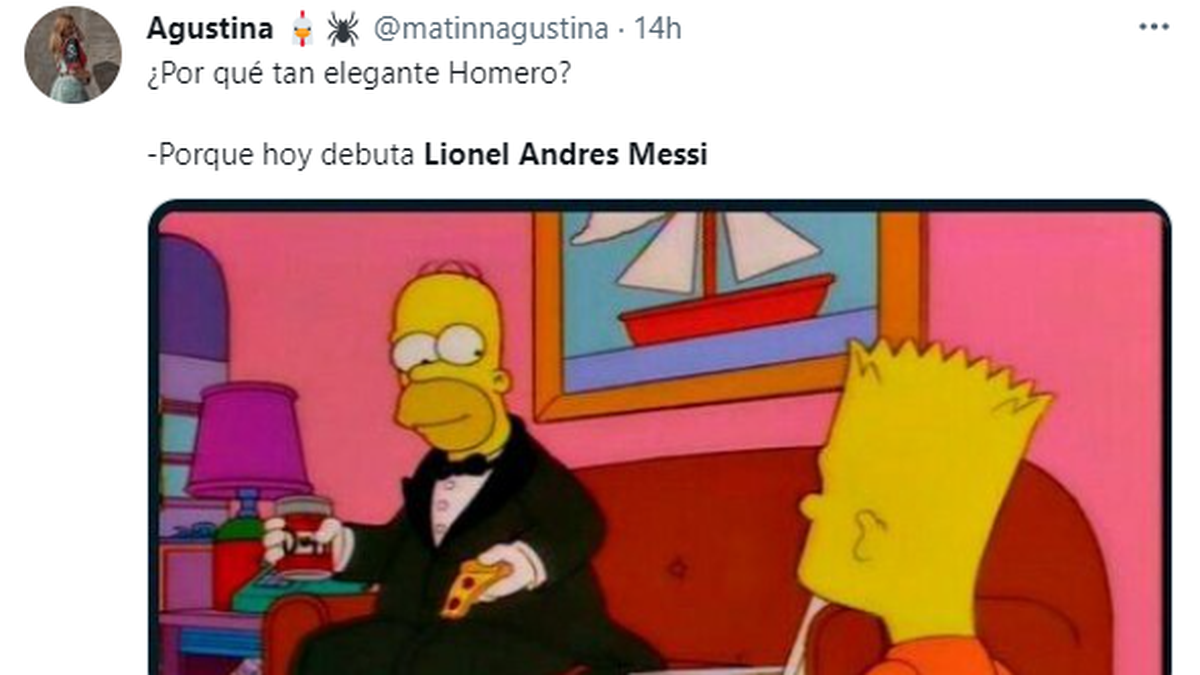
Task: Click the text "¿Por qué tan elegante Homero?"
Action: click(x=358, y=76)
